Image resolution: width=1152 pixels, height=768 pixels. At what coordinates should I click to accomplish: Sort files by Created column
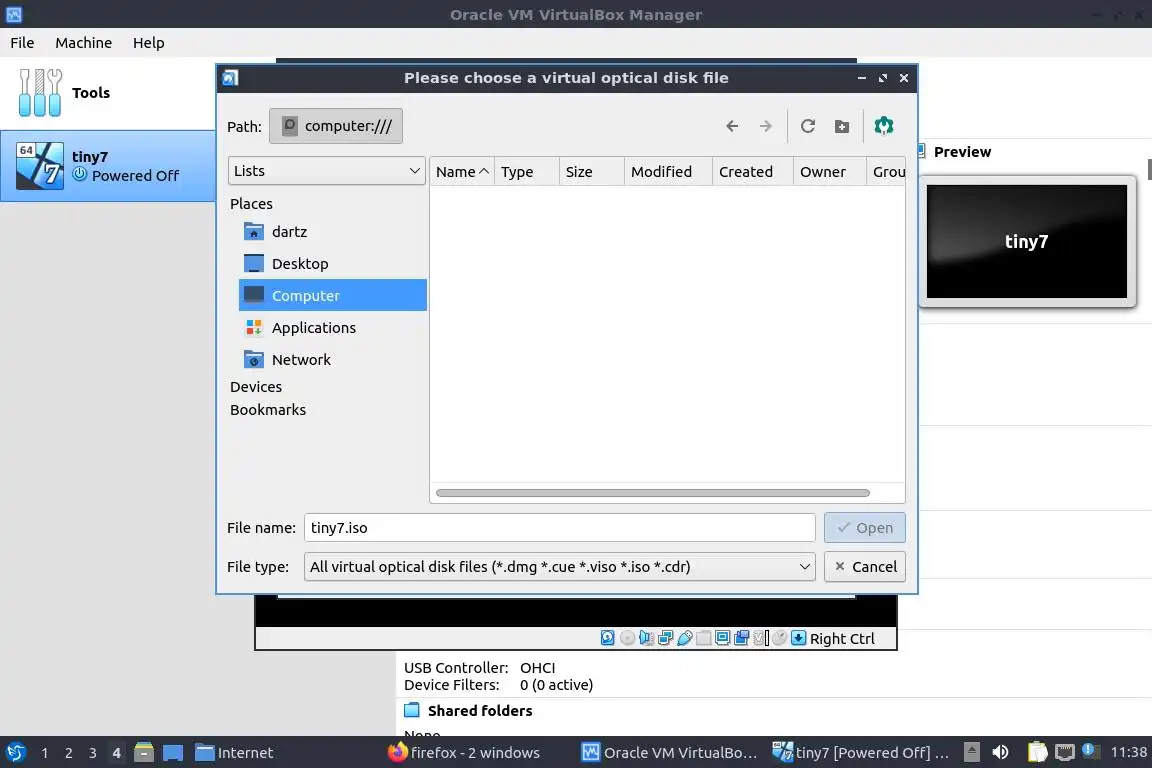point(752,171)
